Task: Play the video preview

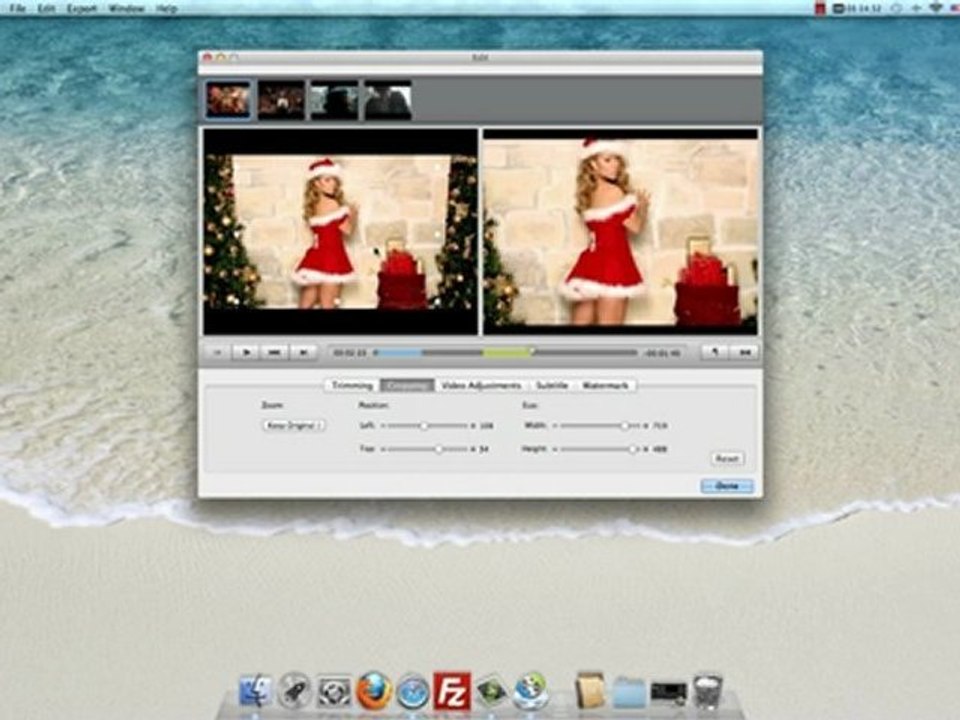Action: pyautogui.click(x=246, y=352)
